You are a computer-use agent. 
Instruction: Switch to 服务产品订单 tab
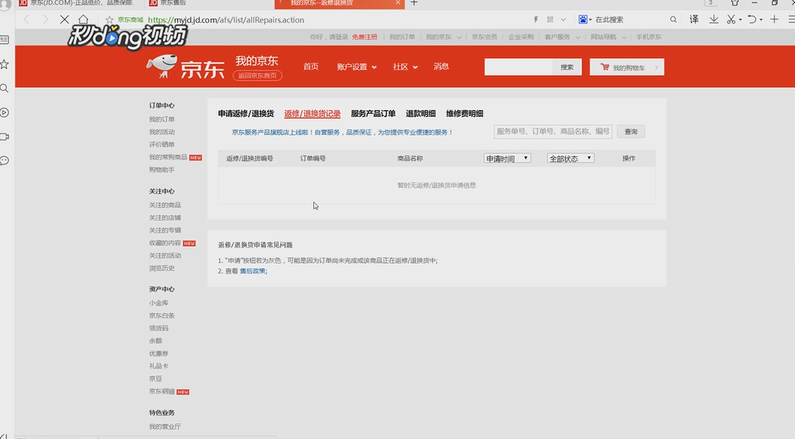pyautogui.click(x=373, y=114)
